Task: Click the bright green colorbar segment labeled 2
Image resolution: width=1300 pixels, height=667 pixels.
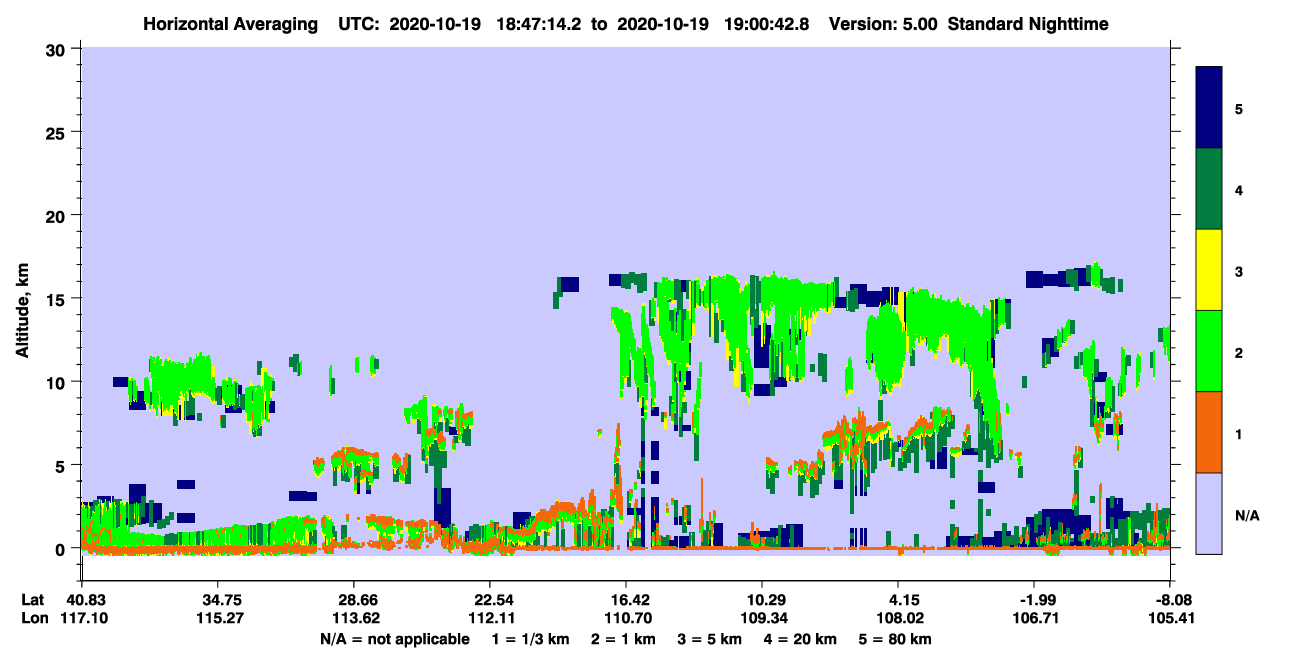Action: 1209,351
